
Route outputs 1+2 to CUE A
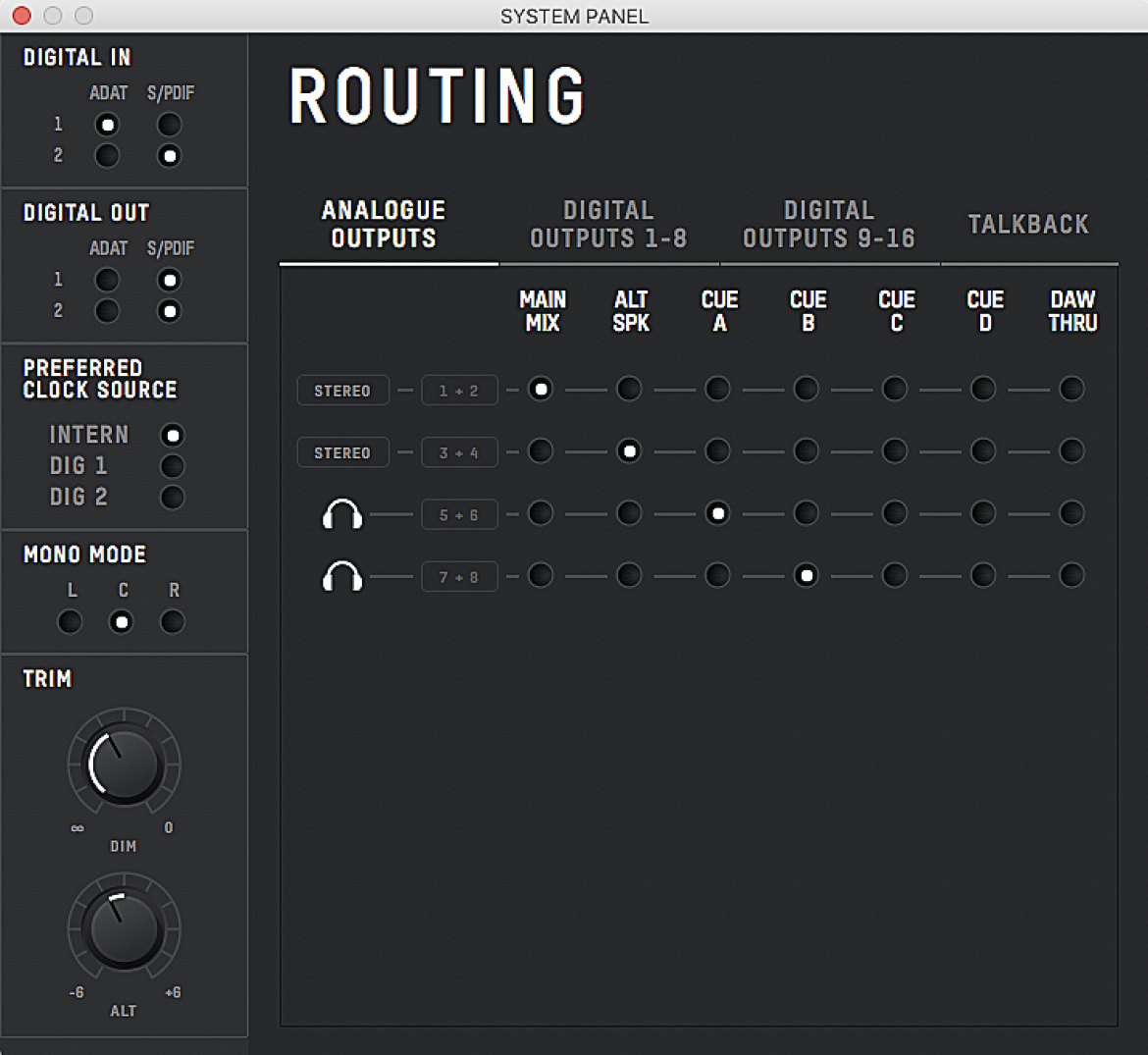717,389
